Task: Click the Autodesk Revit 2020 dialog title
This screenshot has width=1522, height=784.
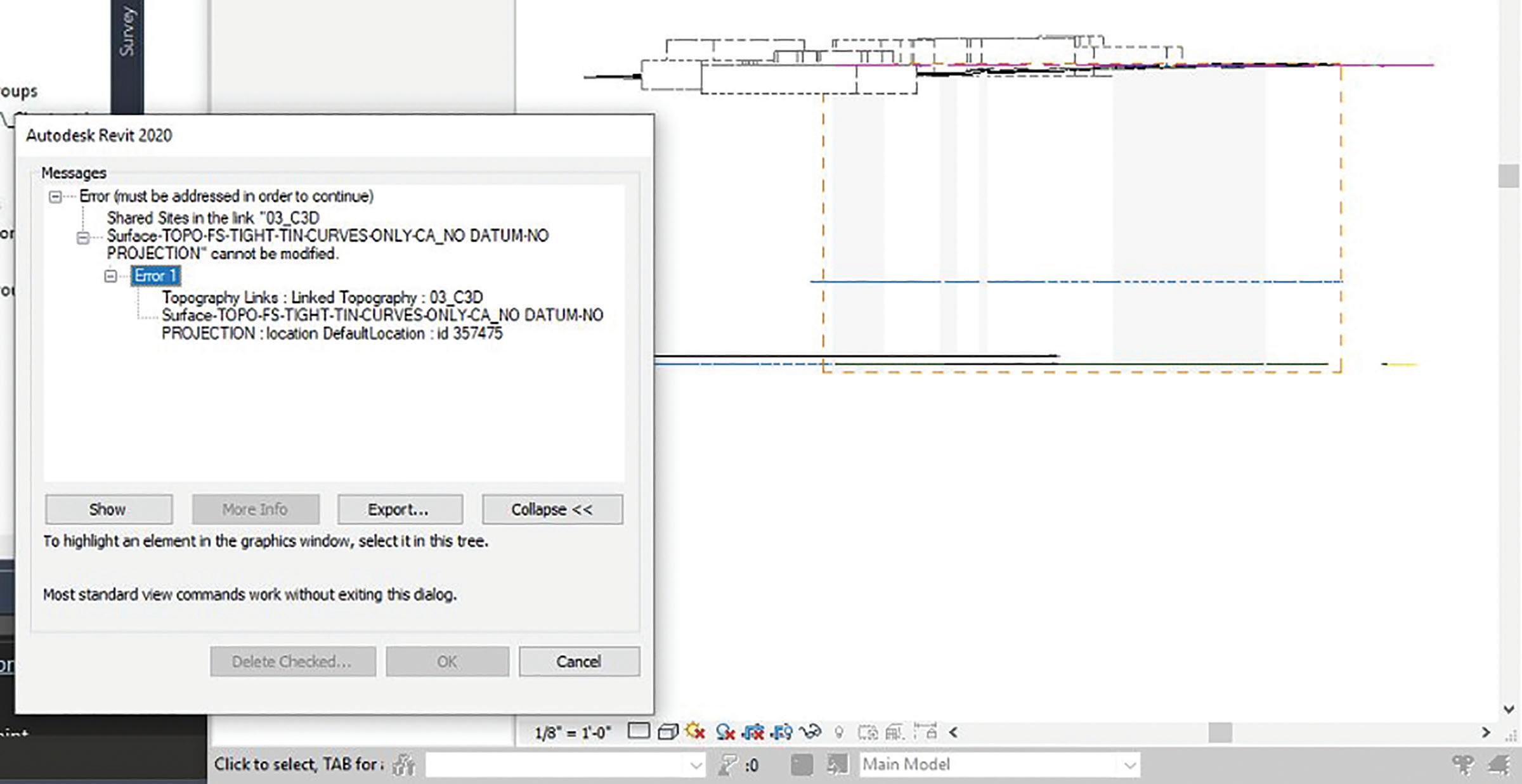Action: click(x=99, y=136)
